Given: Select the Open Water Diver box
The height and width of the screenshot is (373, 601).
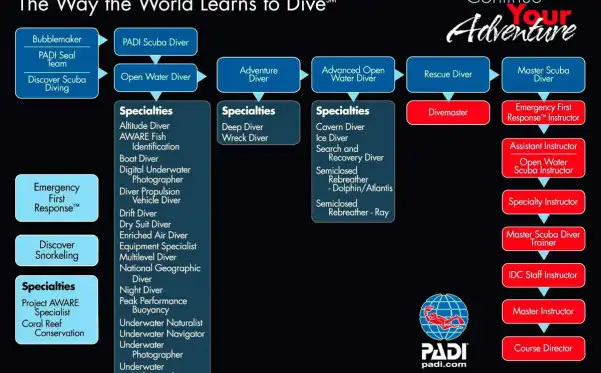Looking at the screenshot, I should [156, 77].
